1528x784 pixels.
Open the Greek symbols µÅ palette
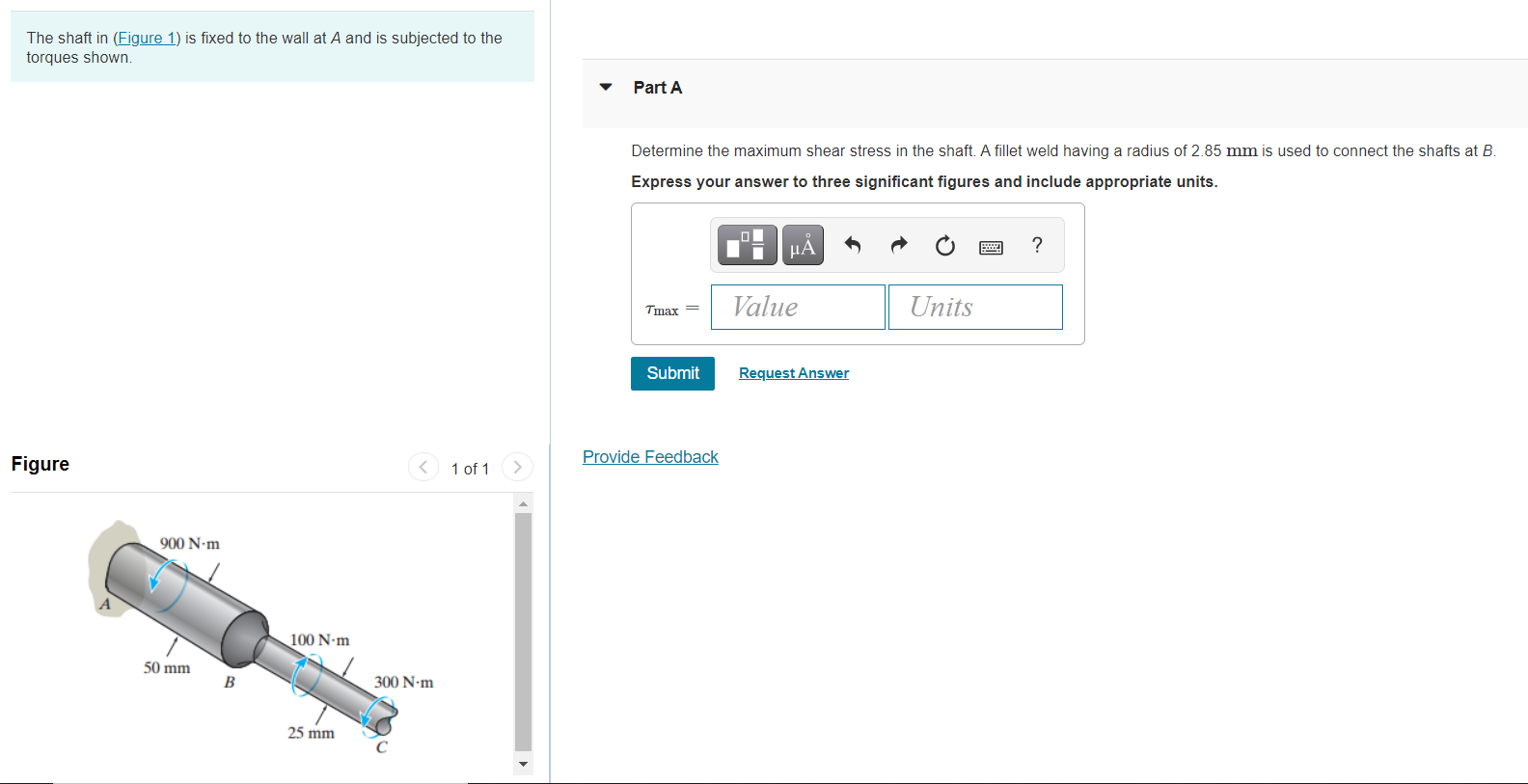click(x=803, y=245)
